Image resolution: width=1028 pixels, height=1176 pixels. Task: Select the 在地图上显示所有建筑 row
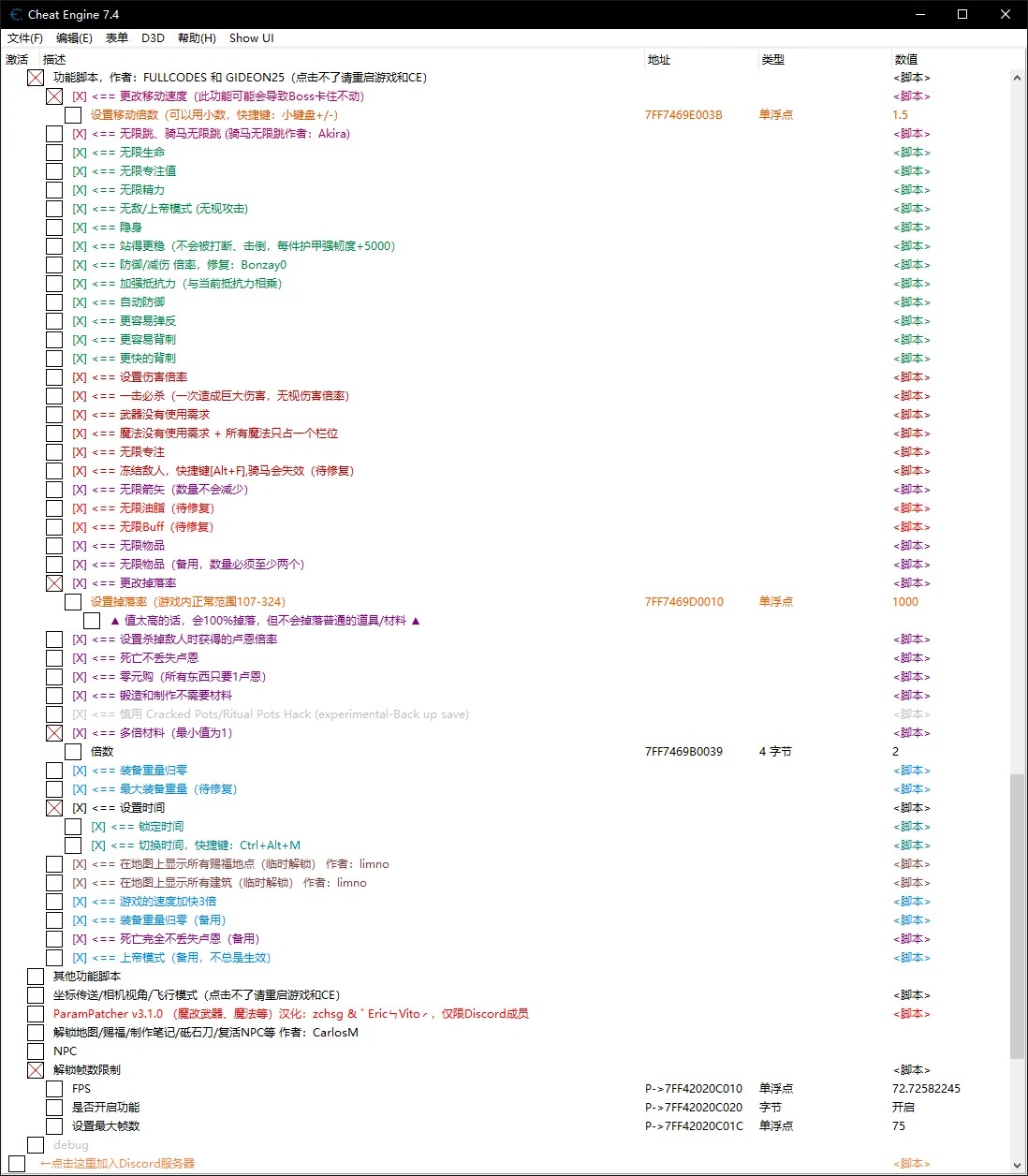click(x=220, y=883)
